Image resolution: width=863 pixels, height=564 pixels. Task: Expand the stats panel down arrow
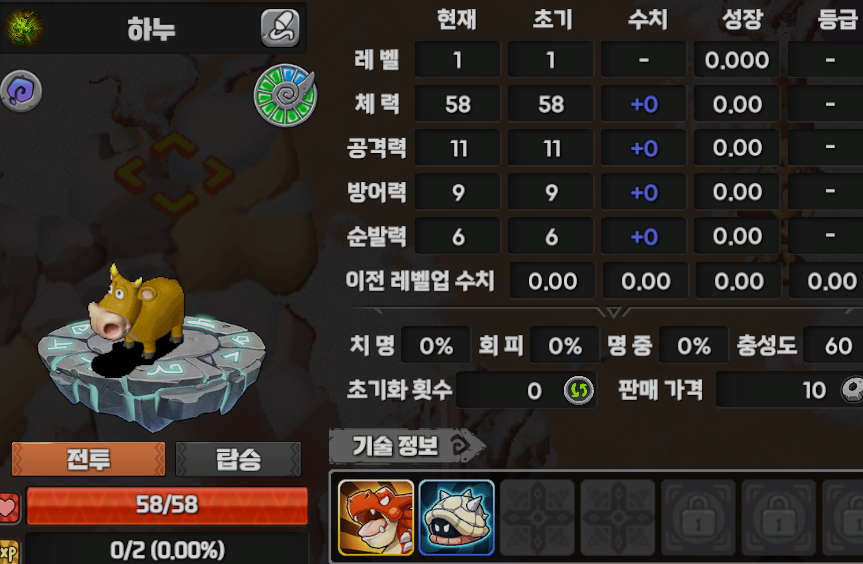point(613,313)
